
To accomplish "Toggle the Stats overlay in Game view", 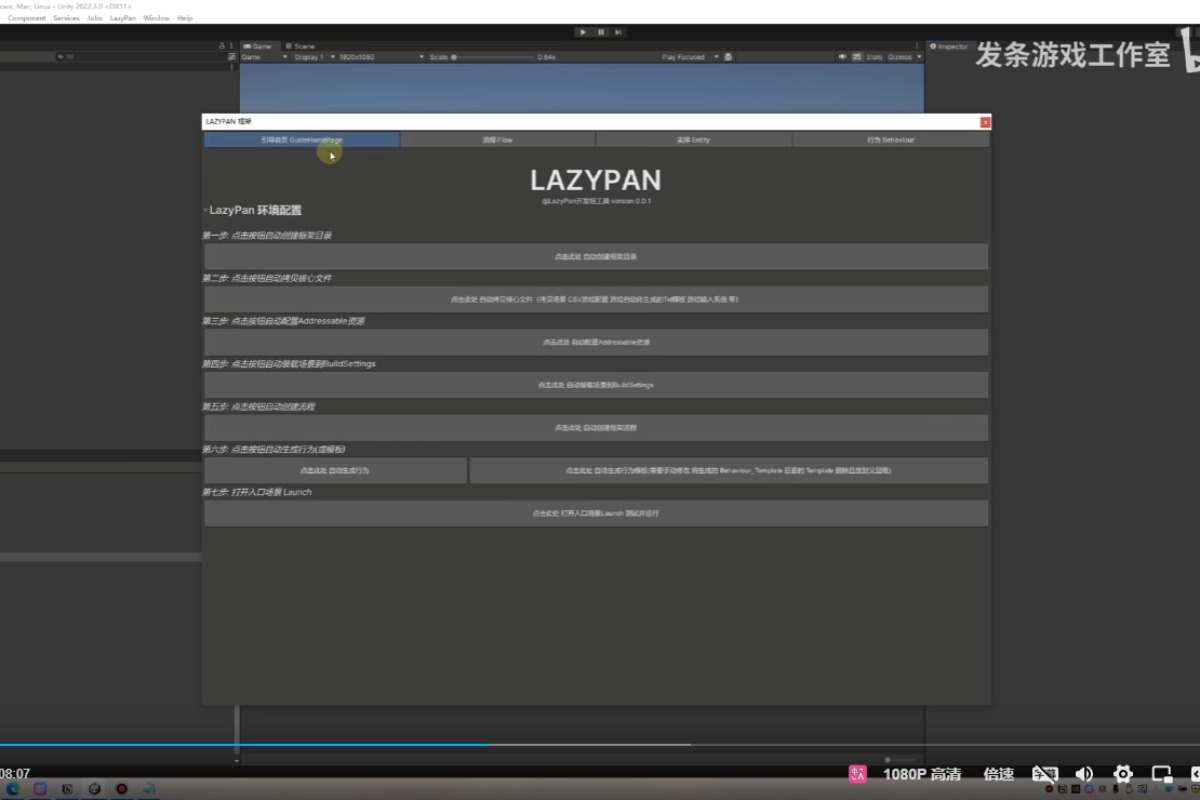I will [874, 57].
